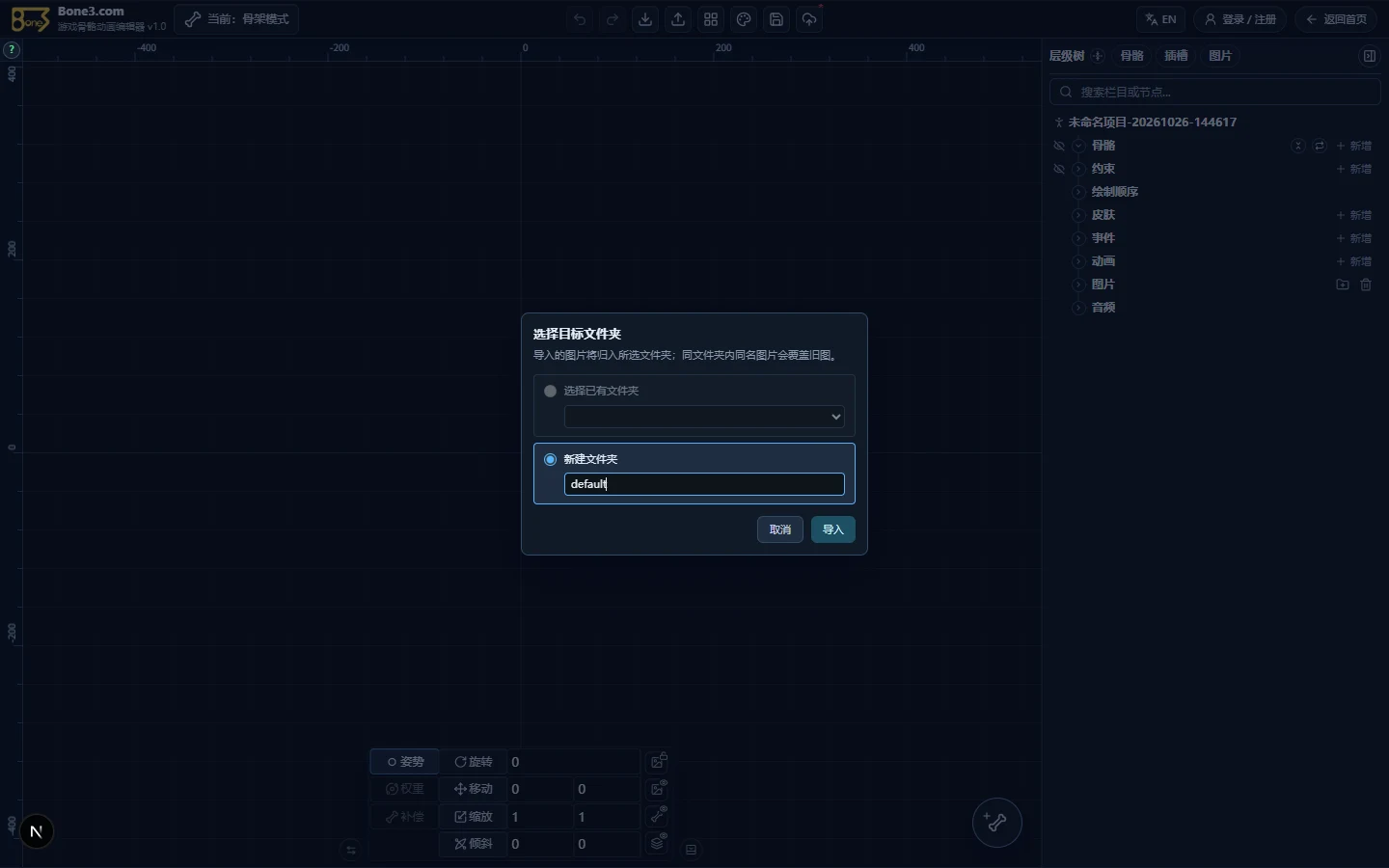The width and height of the screenshot is (1389, 868).
Task: Expand the 动画 tree node
Action: (1079, 261)
